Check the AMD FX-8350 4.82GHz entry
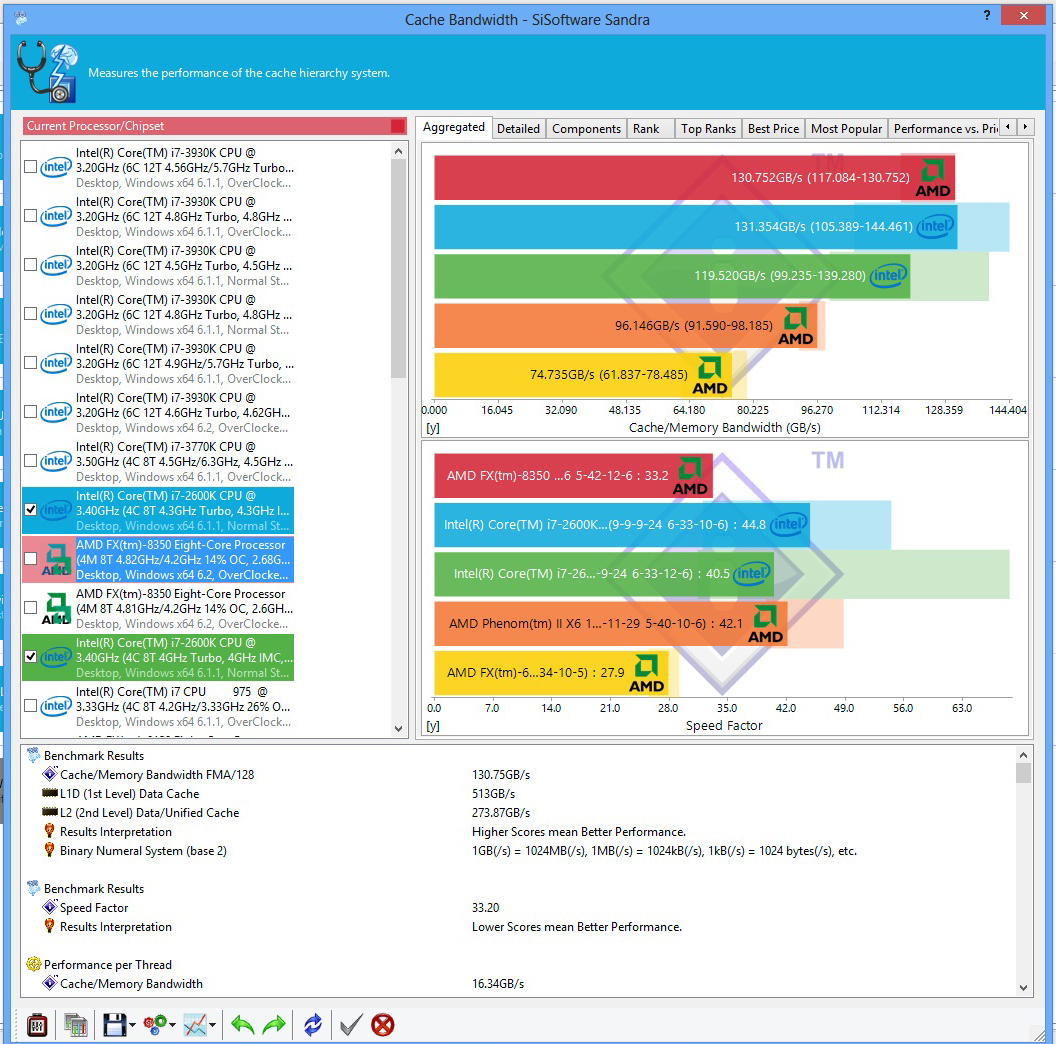1056x1044 pixels. coord(30,559)
